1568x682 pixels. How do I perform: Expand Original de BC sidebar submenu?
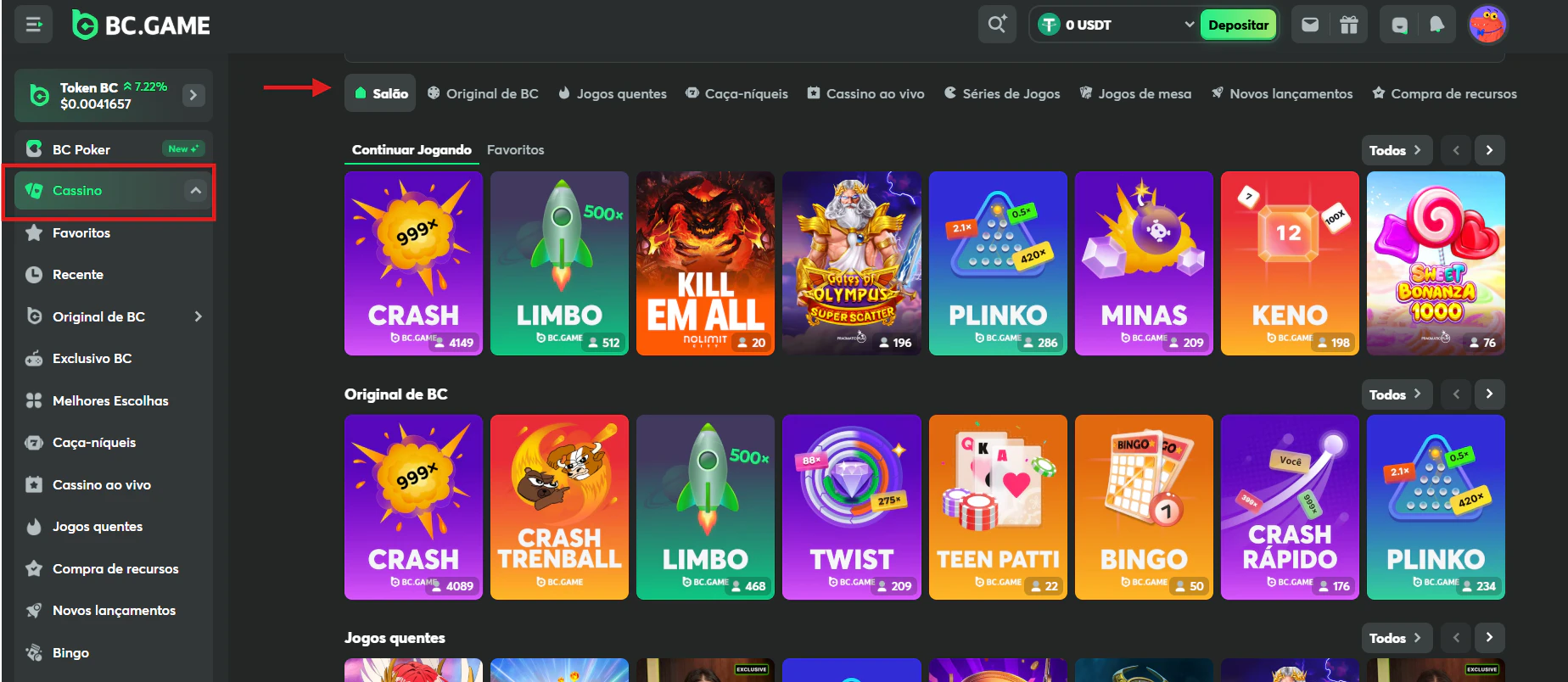(x=199, y=316)
